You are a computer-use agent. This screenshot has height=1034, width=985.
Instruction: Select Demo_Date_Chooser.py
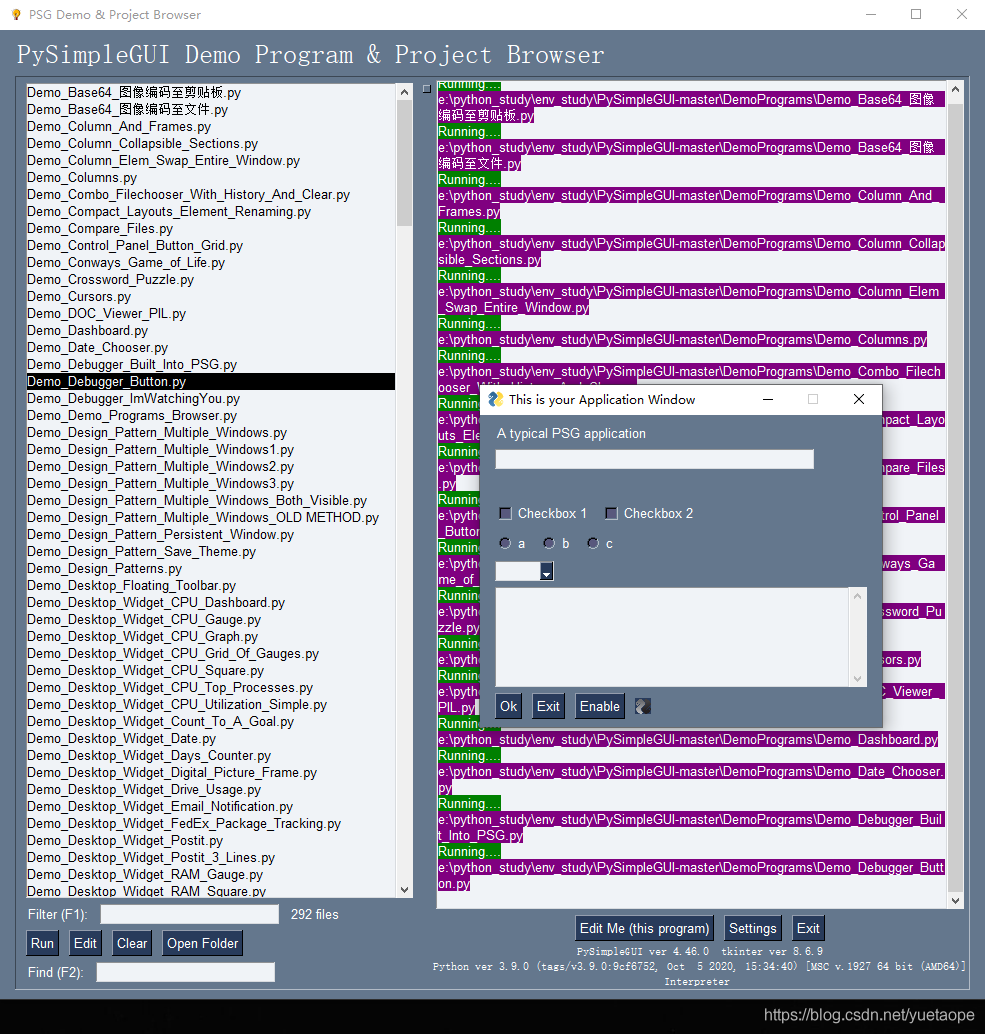click(x=211, y=348)
